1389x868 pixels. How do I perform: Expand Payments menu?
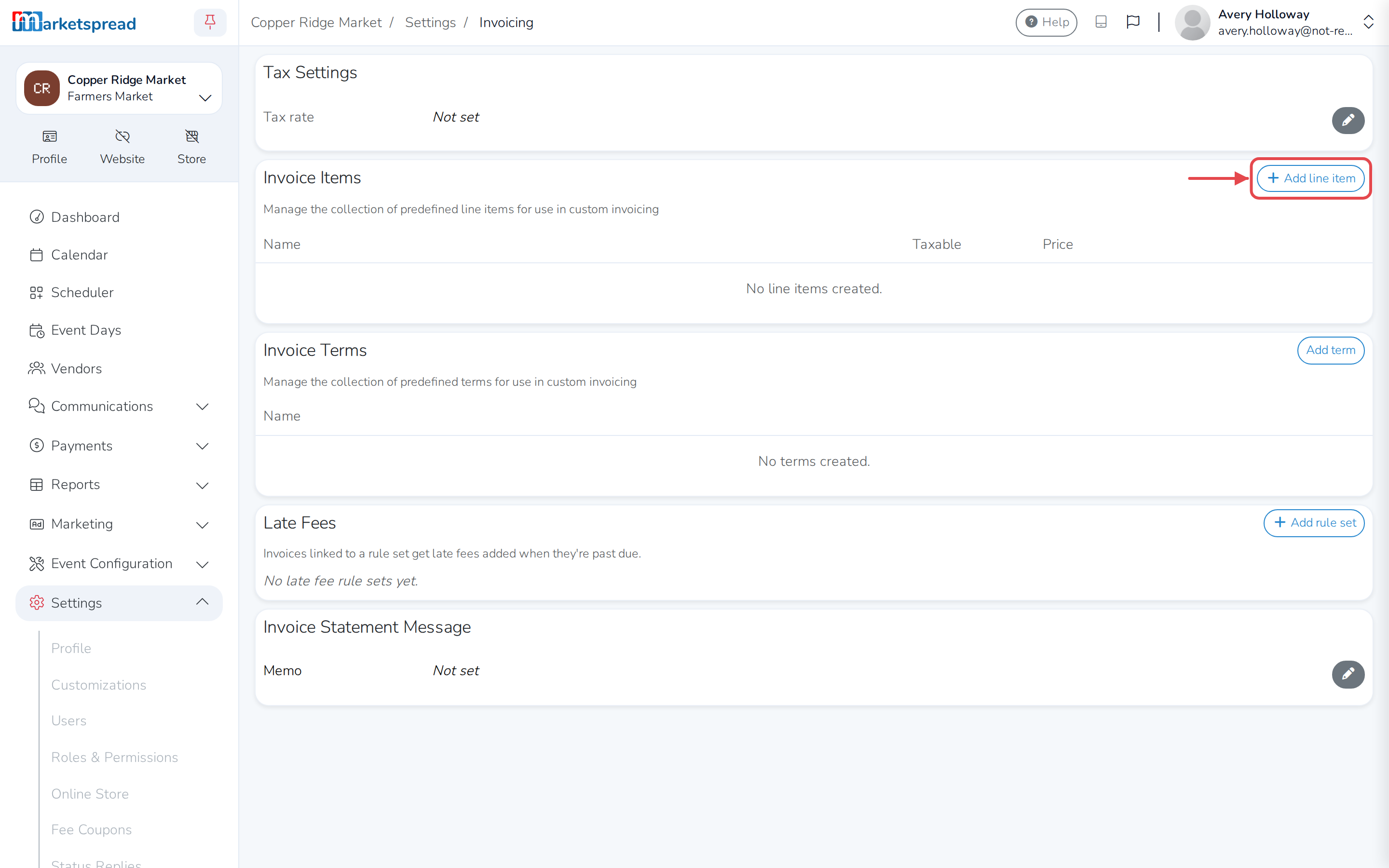(119, 446)
